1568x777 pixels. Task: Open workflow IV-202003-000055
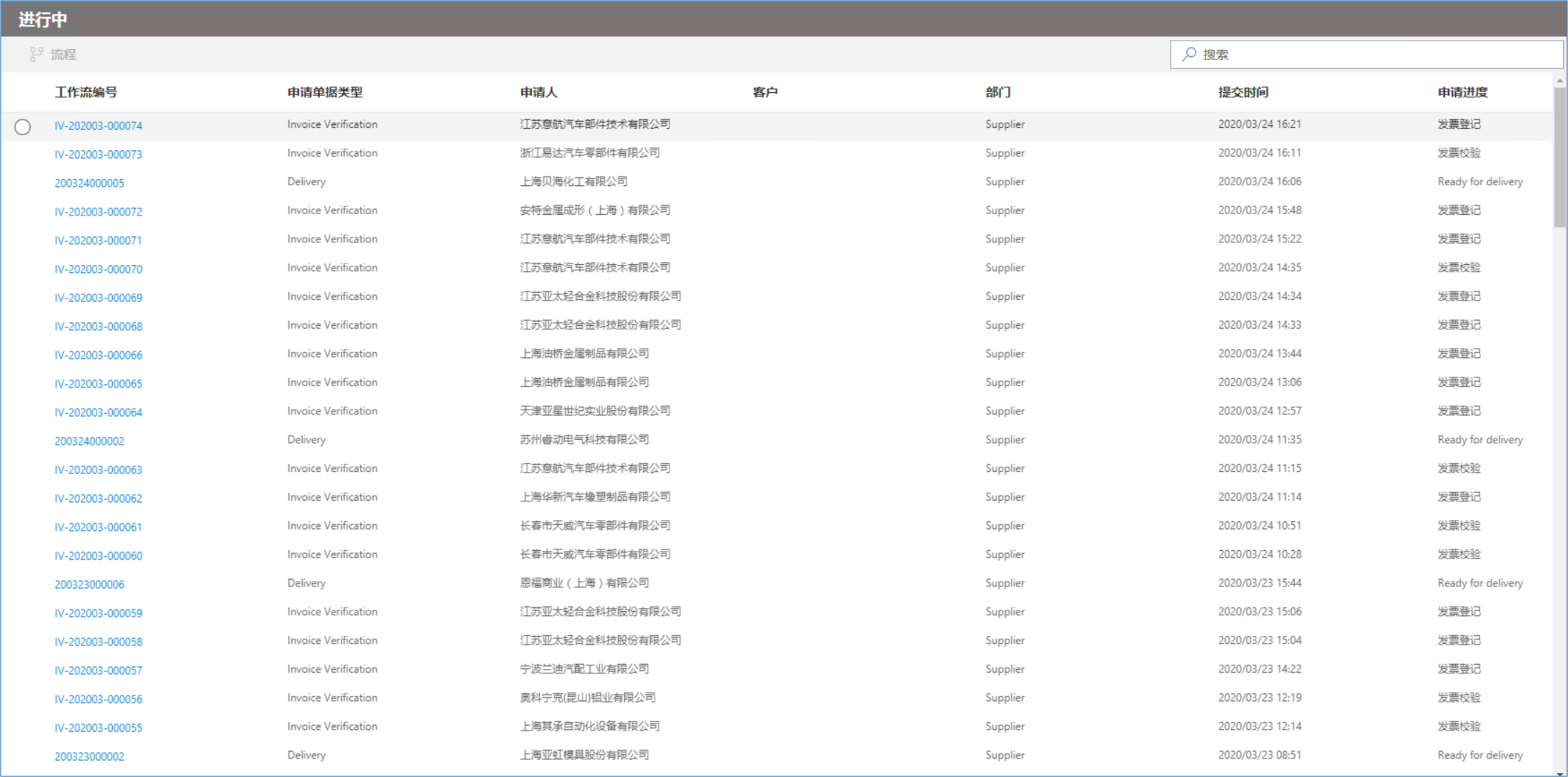99,726
